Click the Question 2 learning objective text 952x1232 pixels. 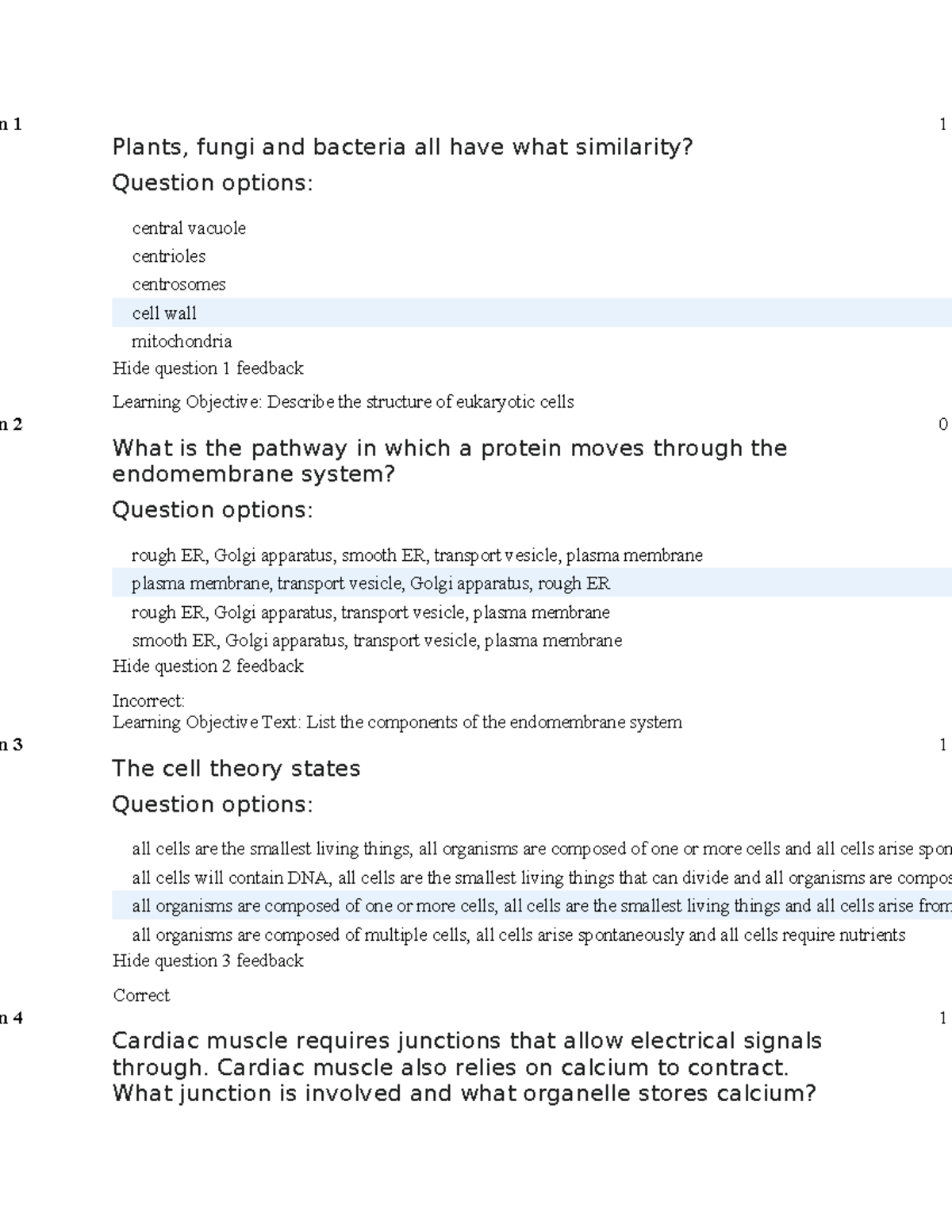397,723
